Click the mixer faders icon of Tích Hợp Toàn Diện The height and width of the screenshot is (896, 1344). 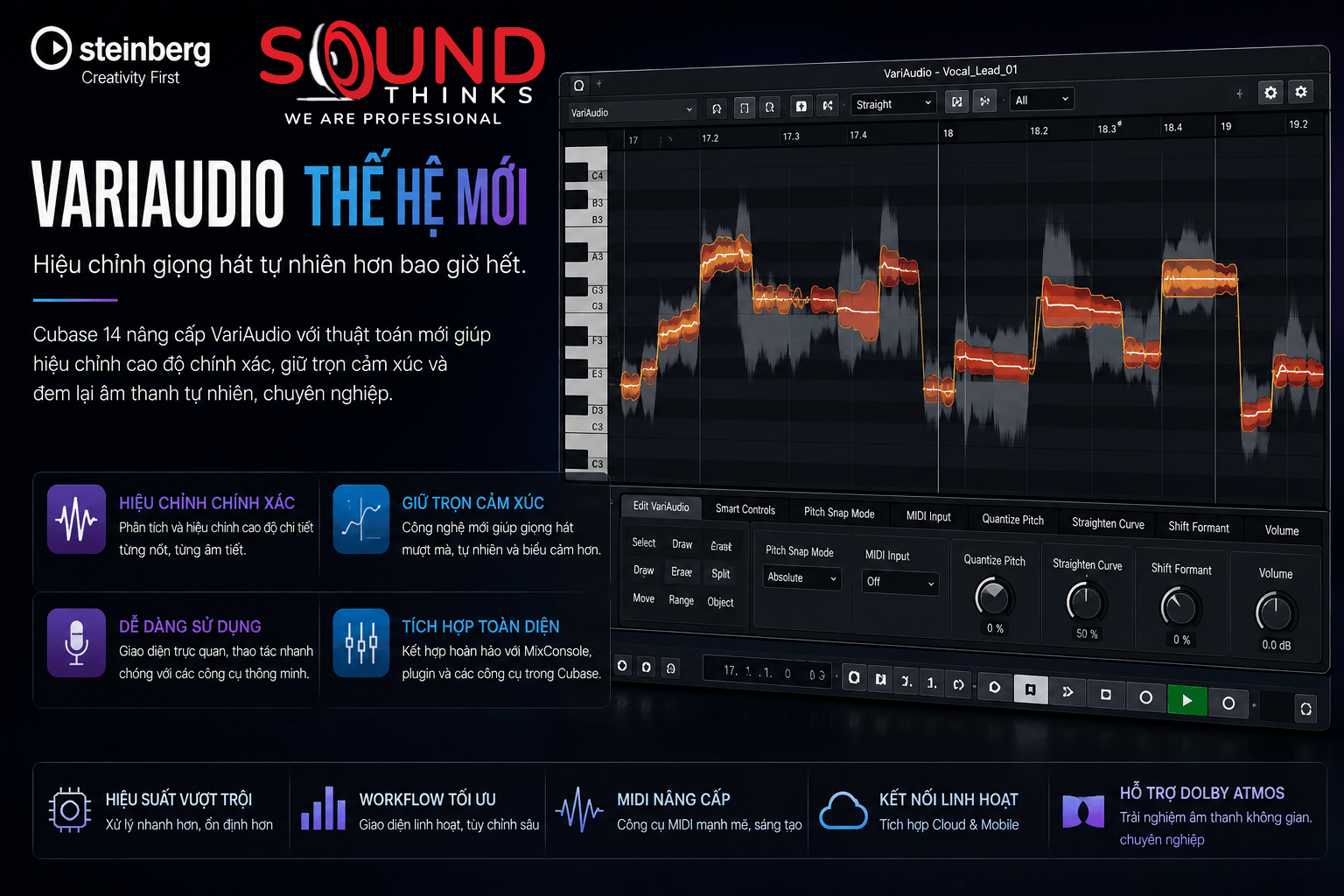(361, 643)
